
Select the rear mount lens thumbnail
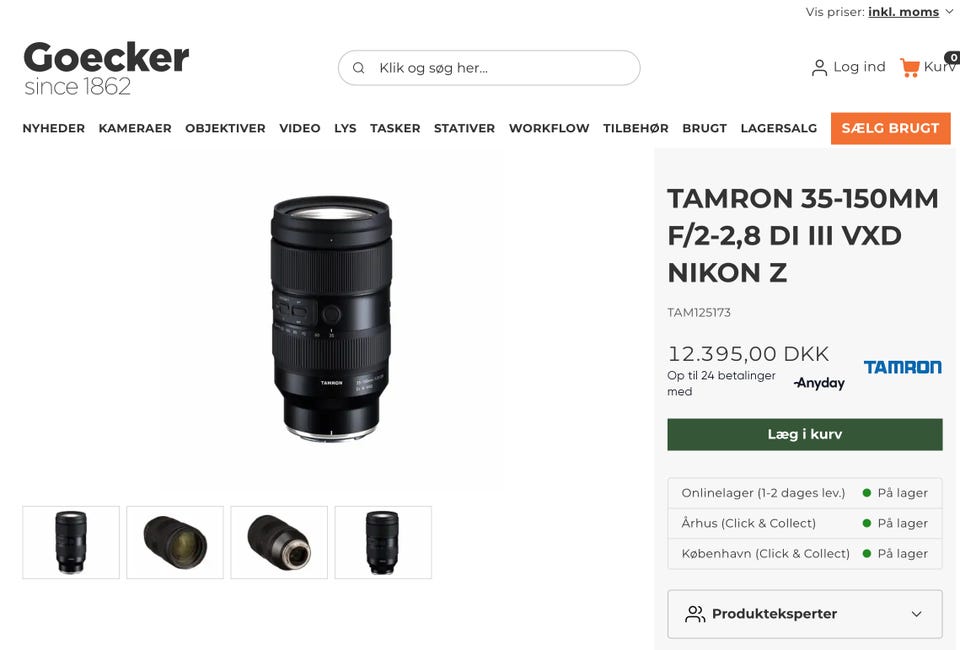click(279, 542)
